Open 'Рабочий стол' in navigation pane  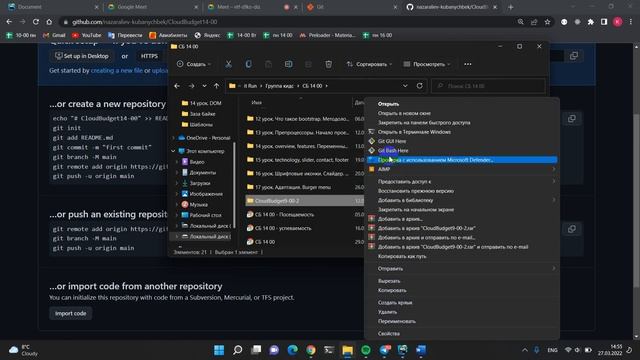206,215
